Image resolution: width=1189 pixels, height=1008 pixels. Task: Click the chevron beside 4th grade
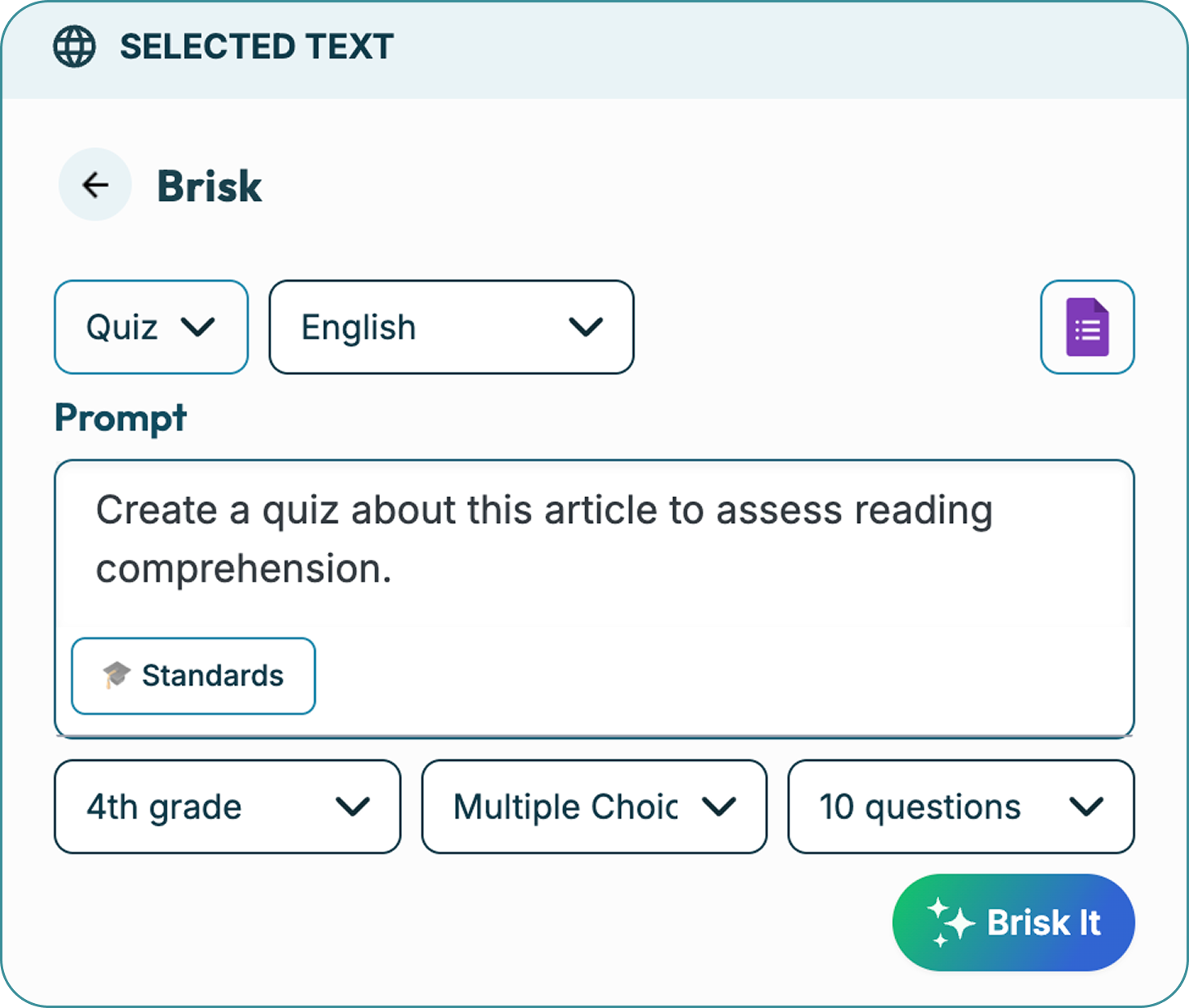[x=352, y=807]
